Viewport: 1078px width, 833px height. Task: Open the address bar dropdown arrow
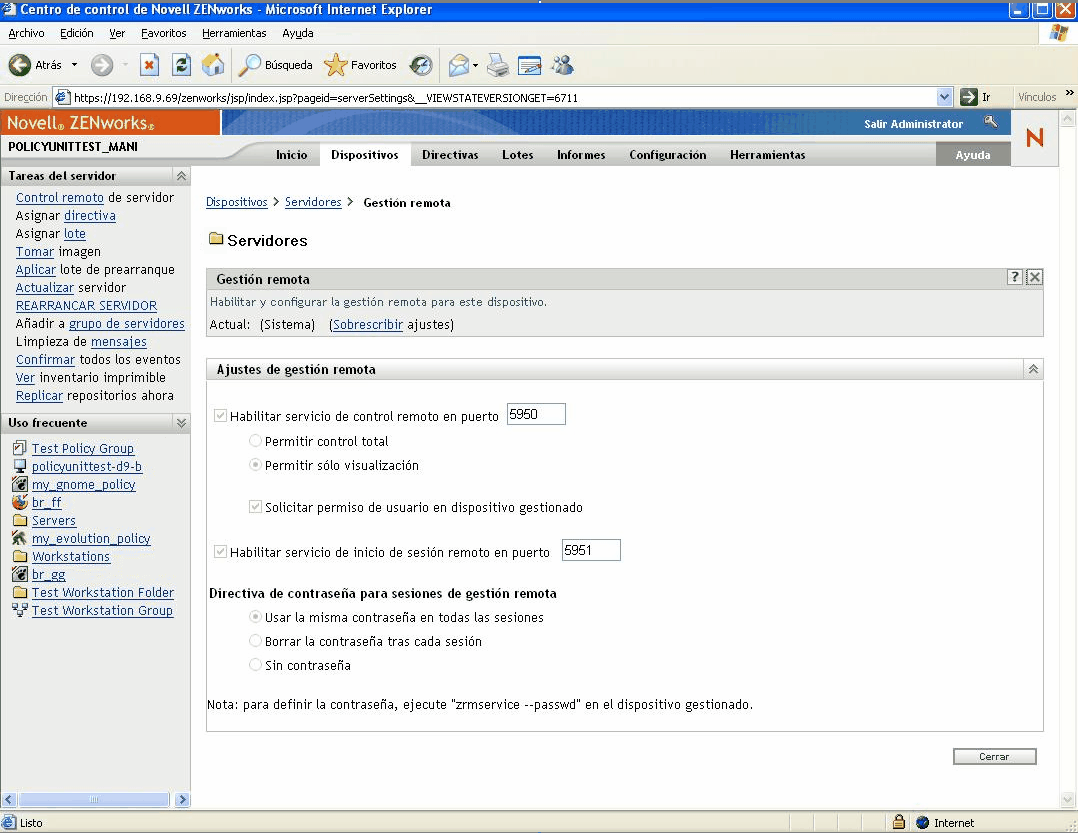945,97
